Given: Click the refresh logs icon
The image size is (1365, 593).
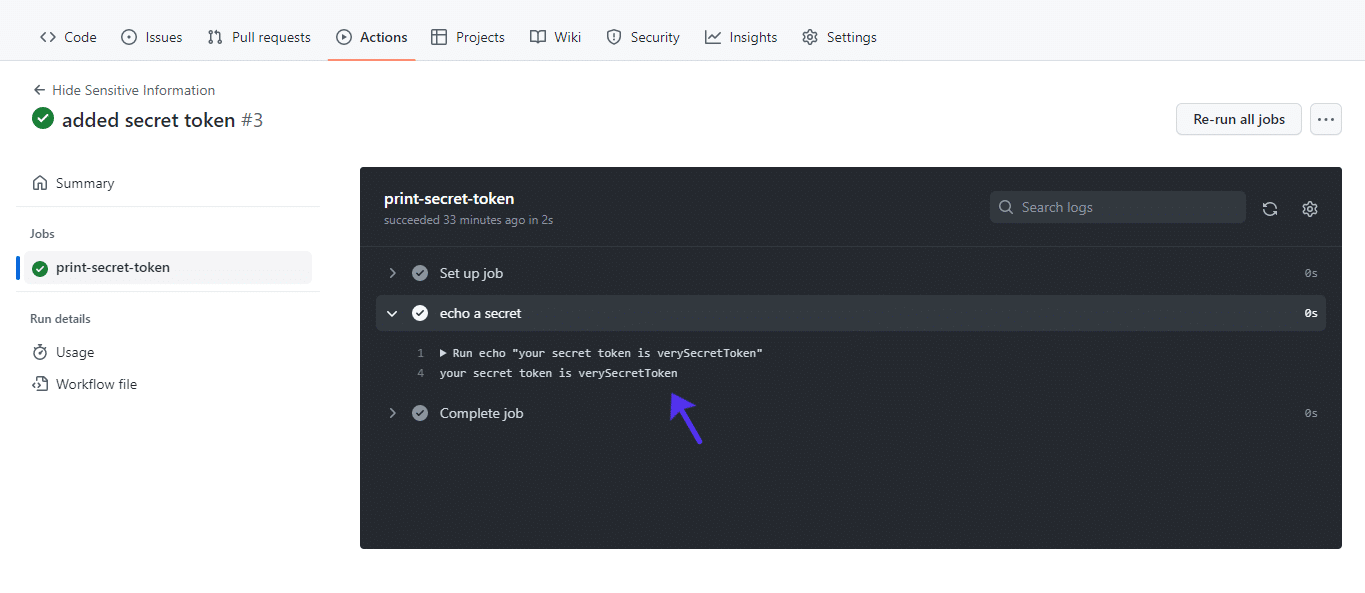Looking at the screenshot, I should (x=1269, y=208).
